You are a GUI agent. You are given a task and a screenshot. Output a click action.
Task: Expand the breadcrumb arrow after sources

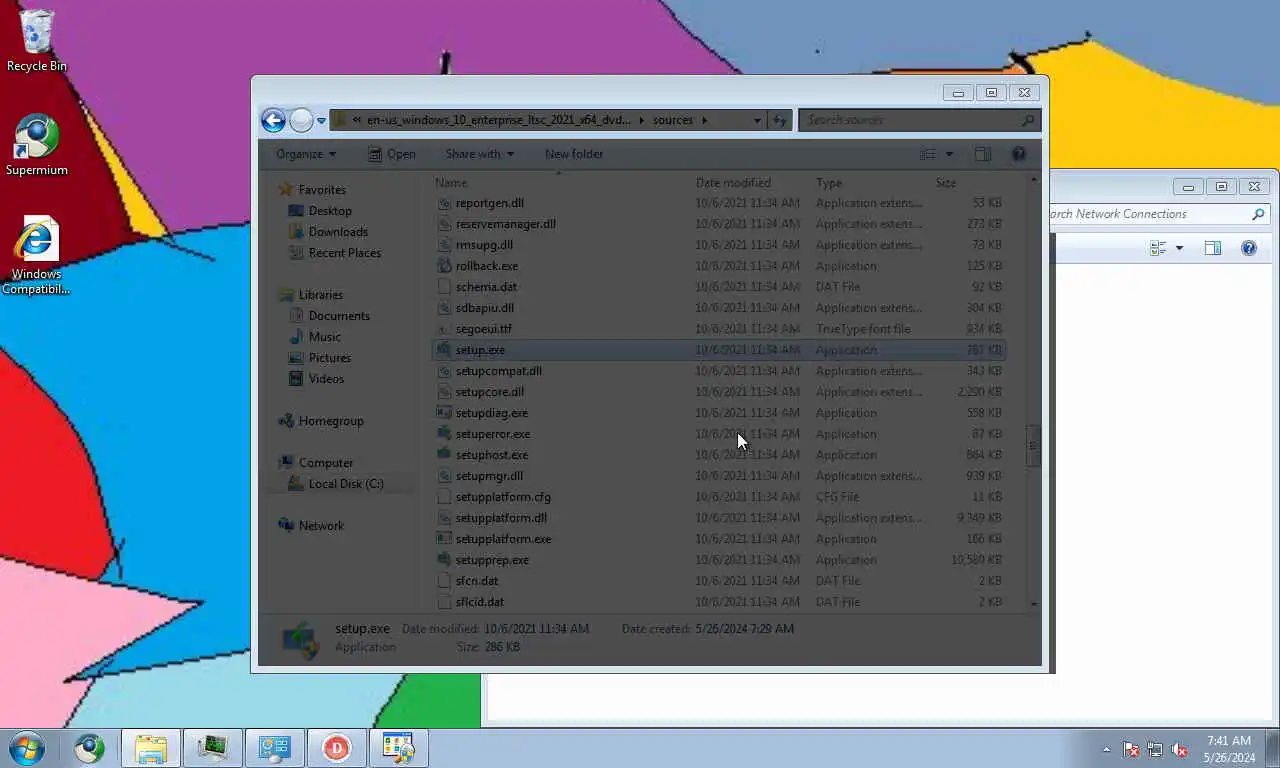[704, 120]
